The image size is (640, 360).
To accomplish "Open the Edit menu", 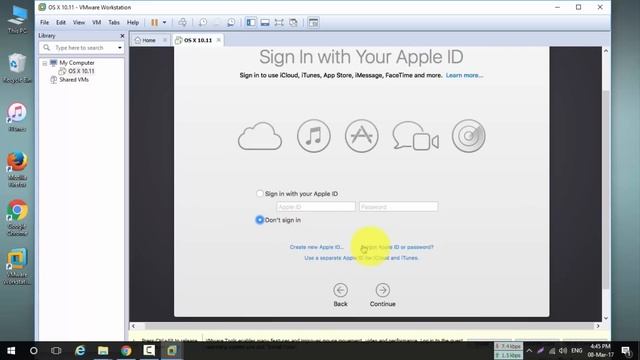I will tap(61, 22).
